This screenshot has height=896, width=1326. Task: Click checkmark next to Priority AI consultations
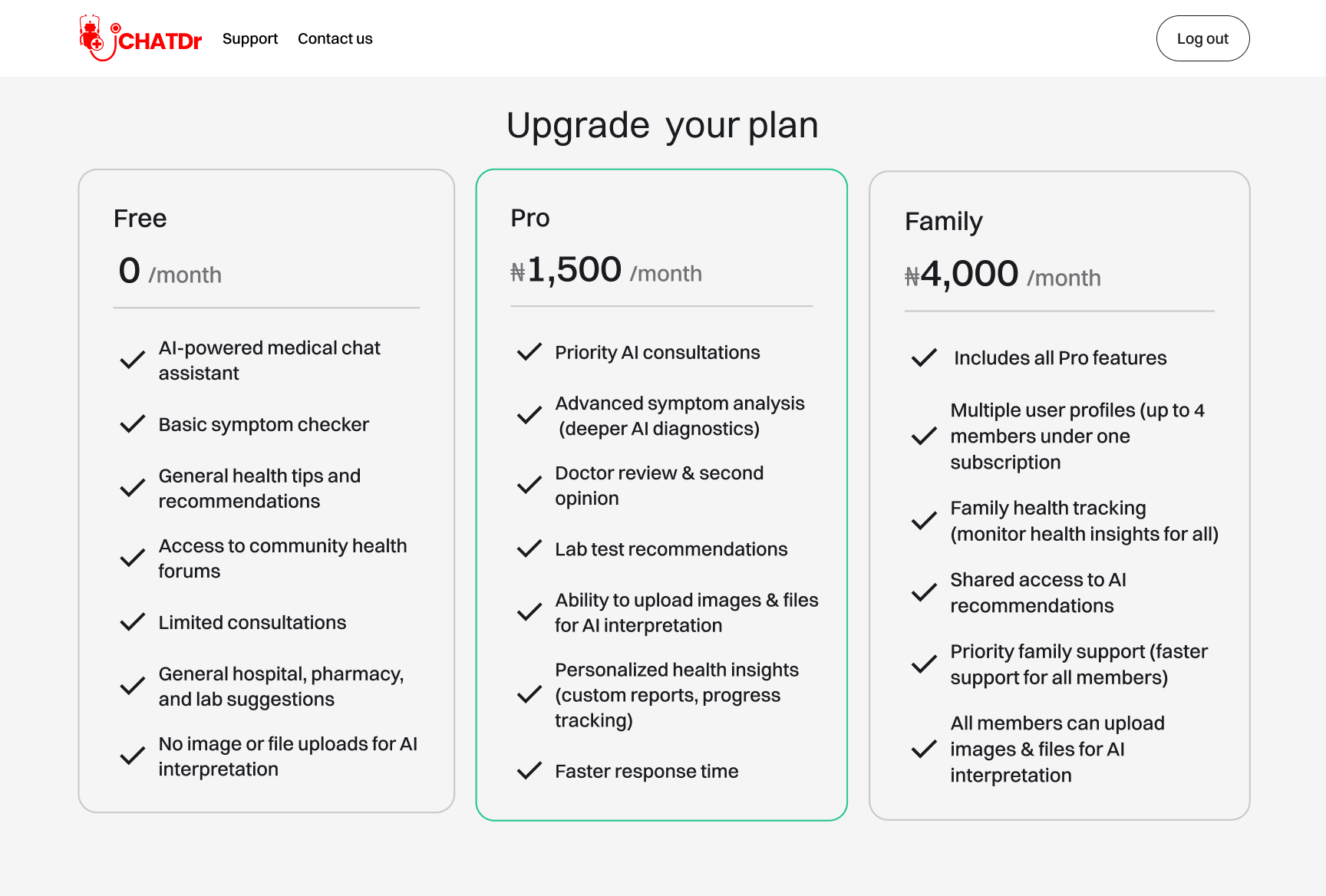point(529,352)
